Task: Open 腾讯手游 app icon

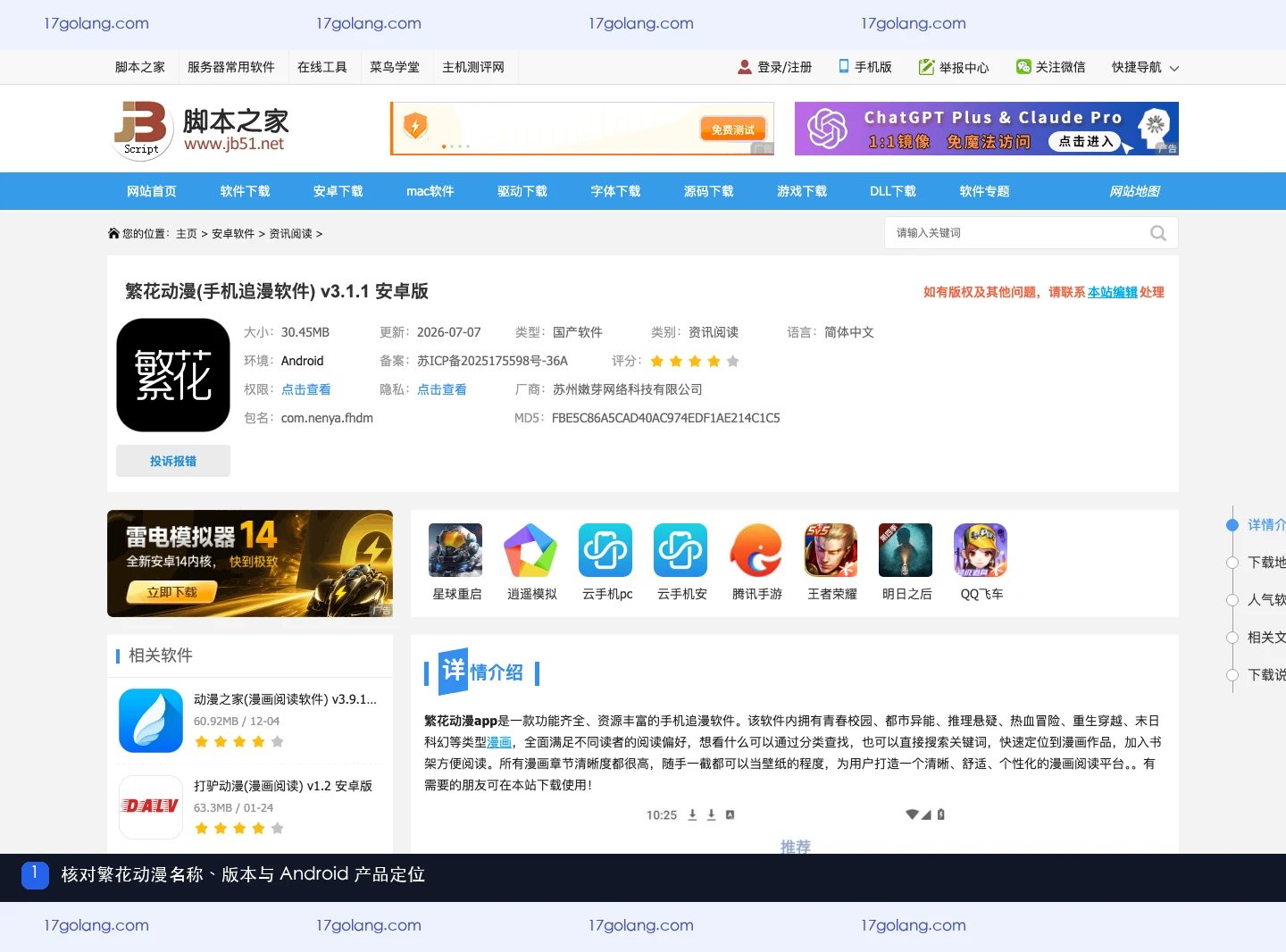Action: pos(756,550)
